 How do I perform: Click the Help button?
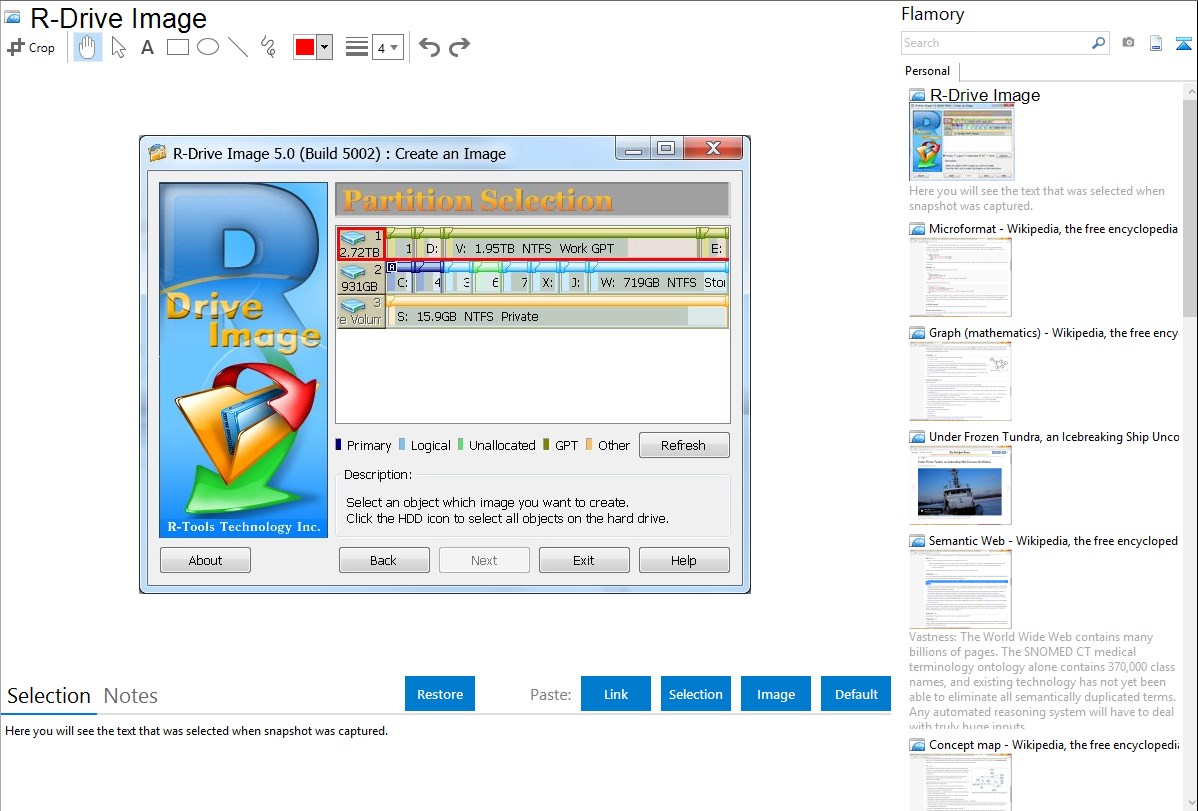click(684, 560)
